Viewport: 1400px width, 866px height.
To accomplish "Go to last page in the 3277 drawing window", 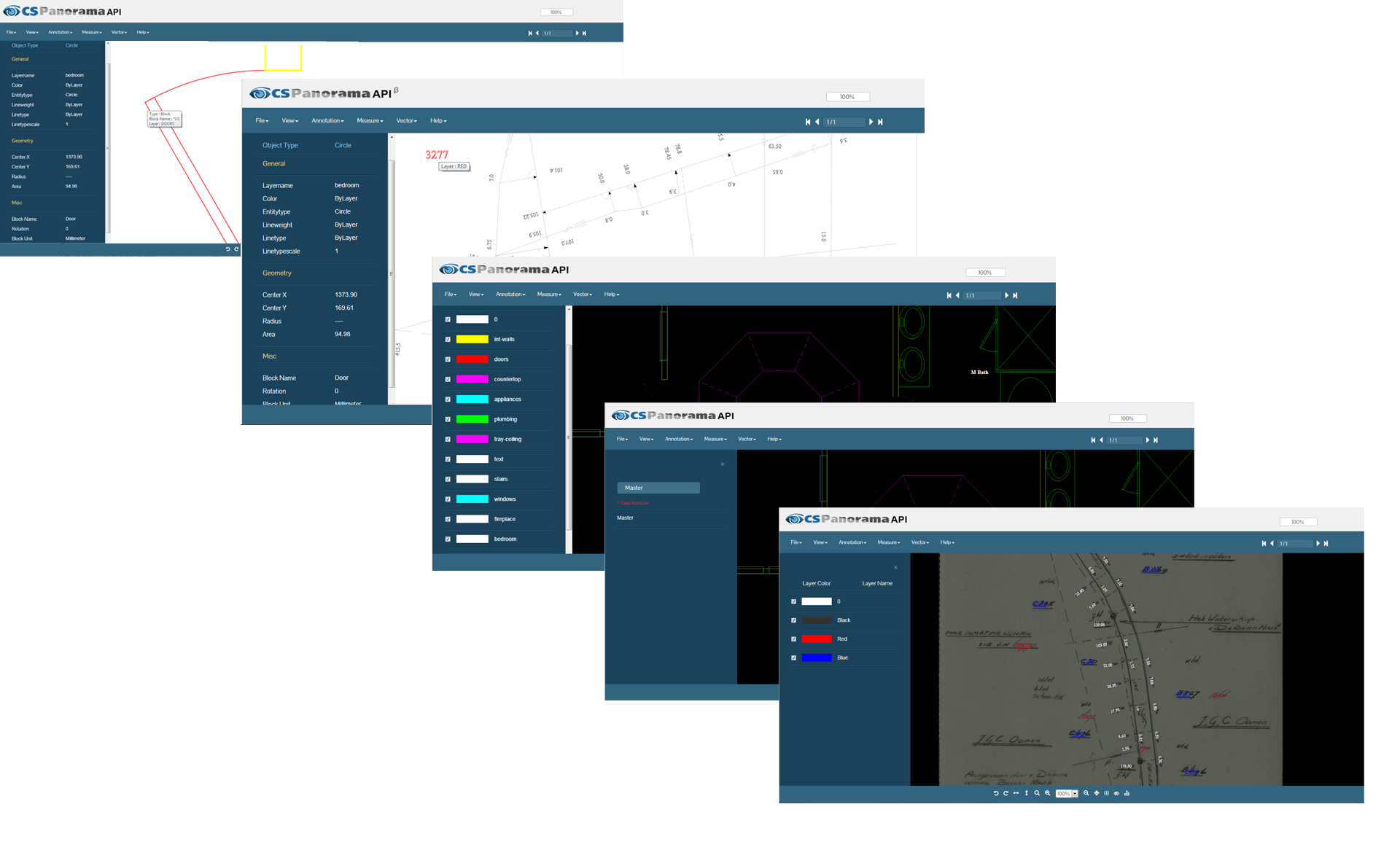I will tap(880, 122).
